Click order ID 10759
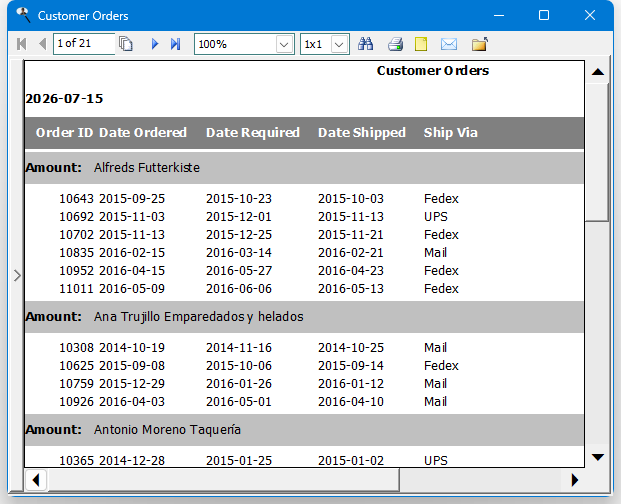 76,384
